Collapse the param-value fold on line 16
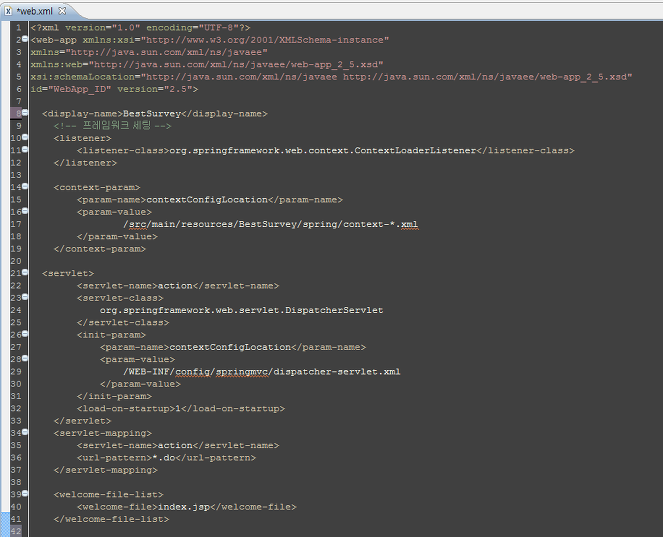 pos(25,211)
